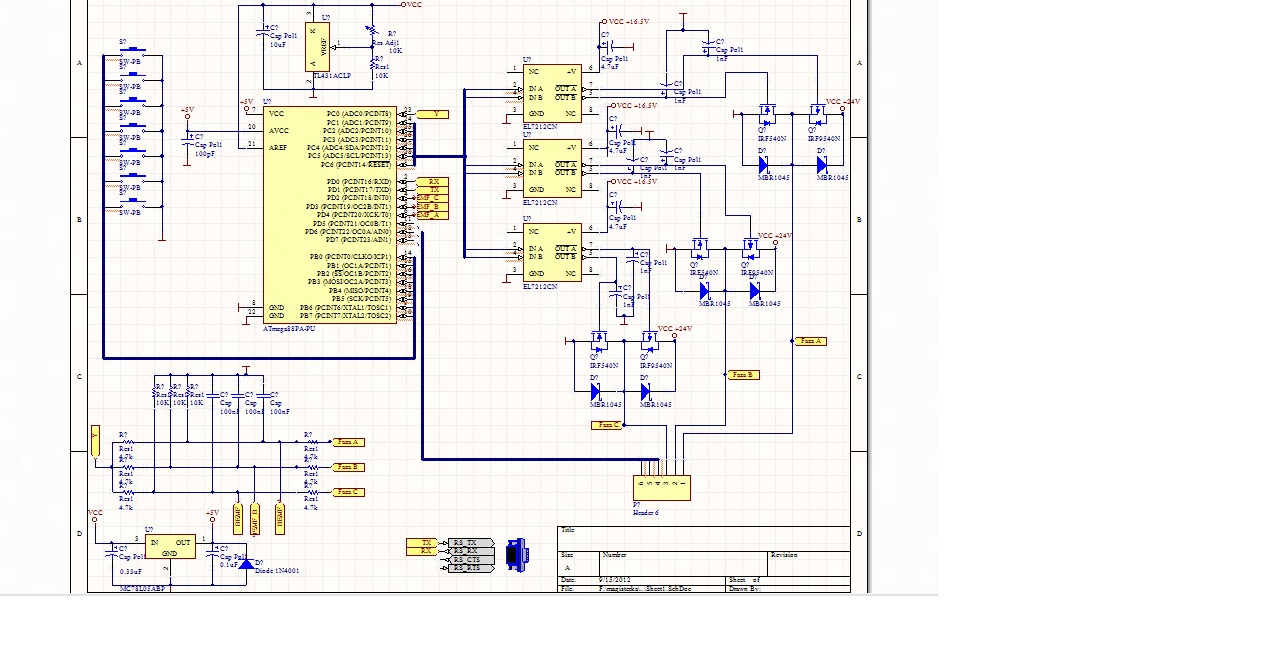Viewport: 1274px width, 655px height.
Task: Select the ATmega88PA-PU microcontroller symbol
Action: point(330,215)
